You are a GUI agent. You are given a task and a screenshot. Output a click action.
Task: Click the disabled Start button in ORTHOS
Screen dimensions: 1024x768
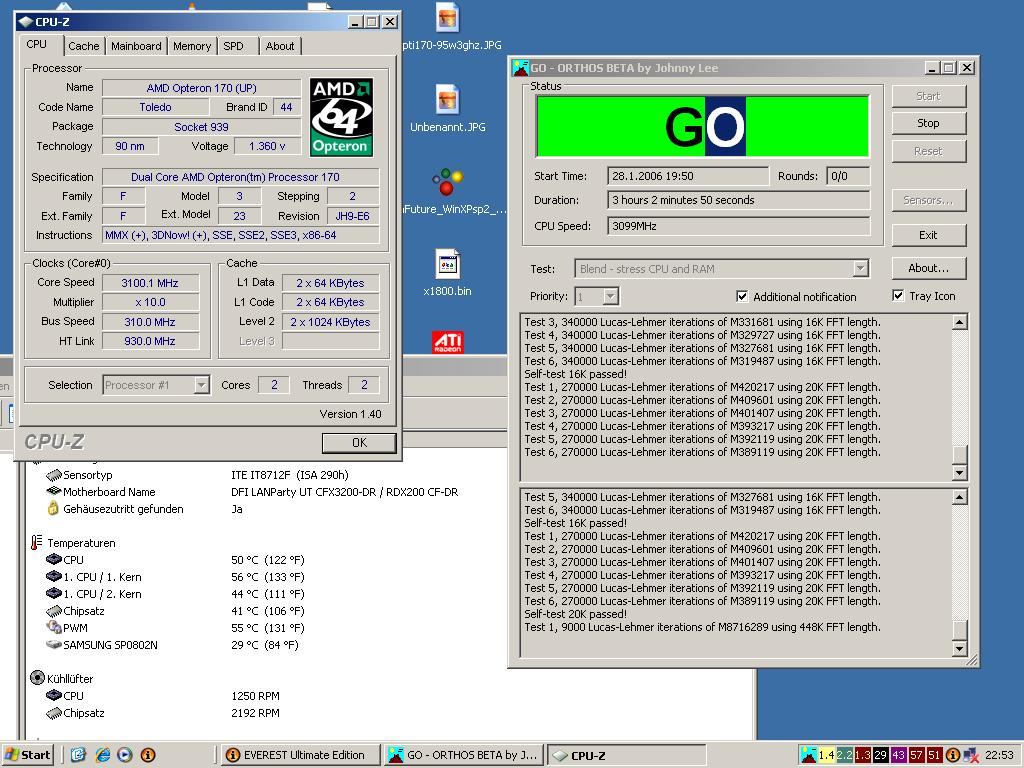click(929, 96)
